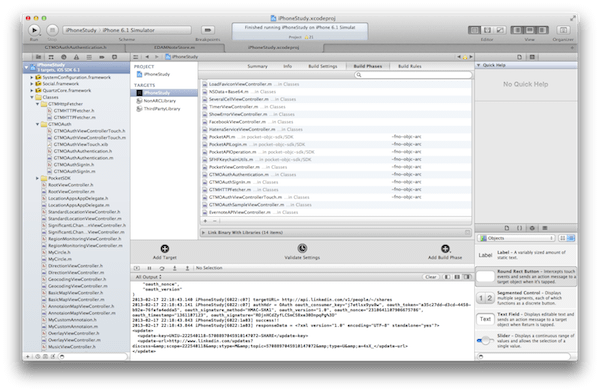Viewport: 600px width, 392px height.
Task: Click the Add Build Phase icon
Action: coord(445,249)
